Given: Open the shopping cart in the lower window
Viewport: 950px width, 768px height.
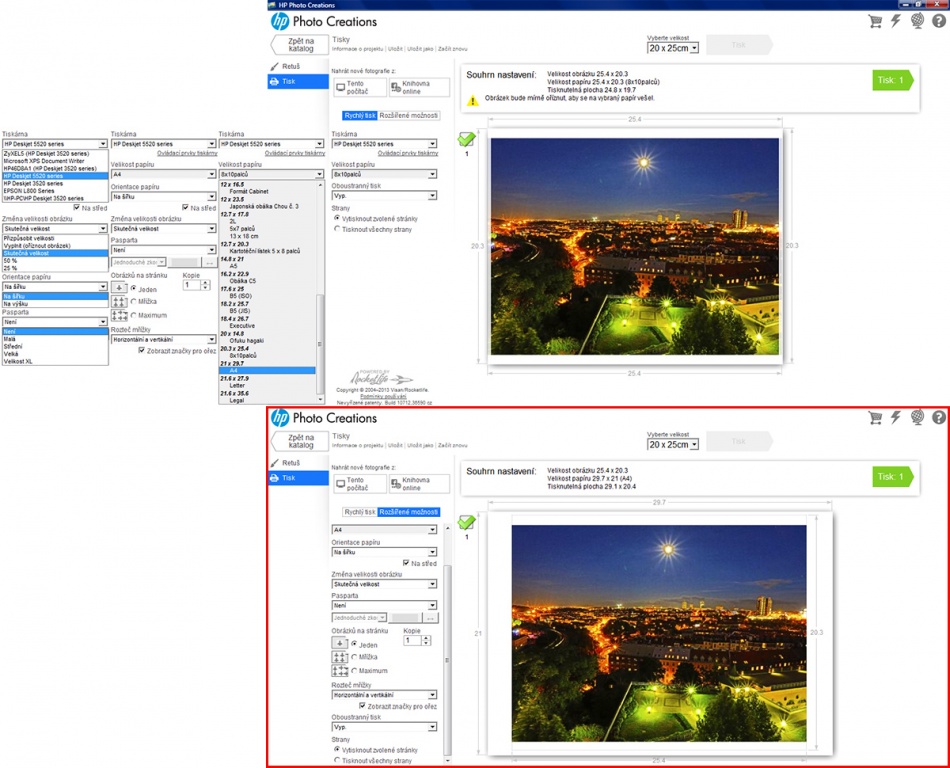Looking at the screenshot, I should click(x=875, y=417).
